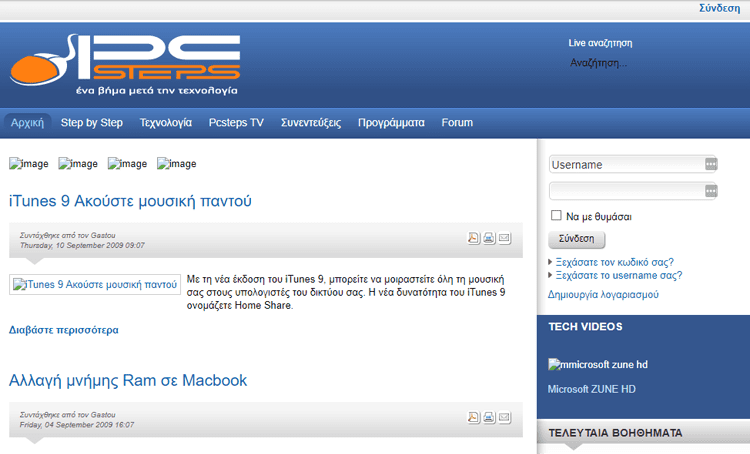Open Αλλαγή μνήμης Ram σε Macbook headline
The height and width of the screenshot is (454, 750).
click(128, 380)
